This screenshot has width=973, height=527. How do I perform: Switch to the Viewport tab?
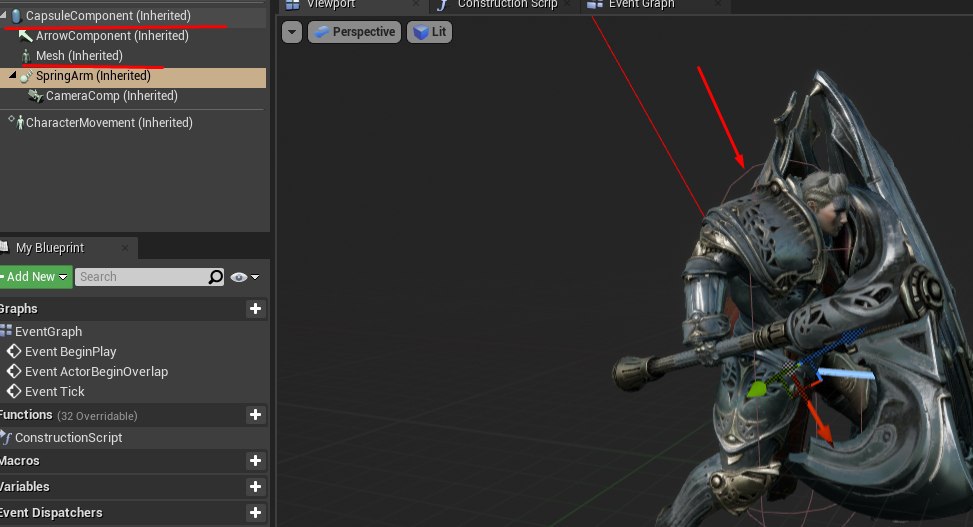coord(331,4)
